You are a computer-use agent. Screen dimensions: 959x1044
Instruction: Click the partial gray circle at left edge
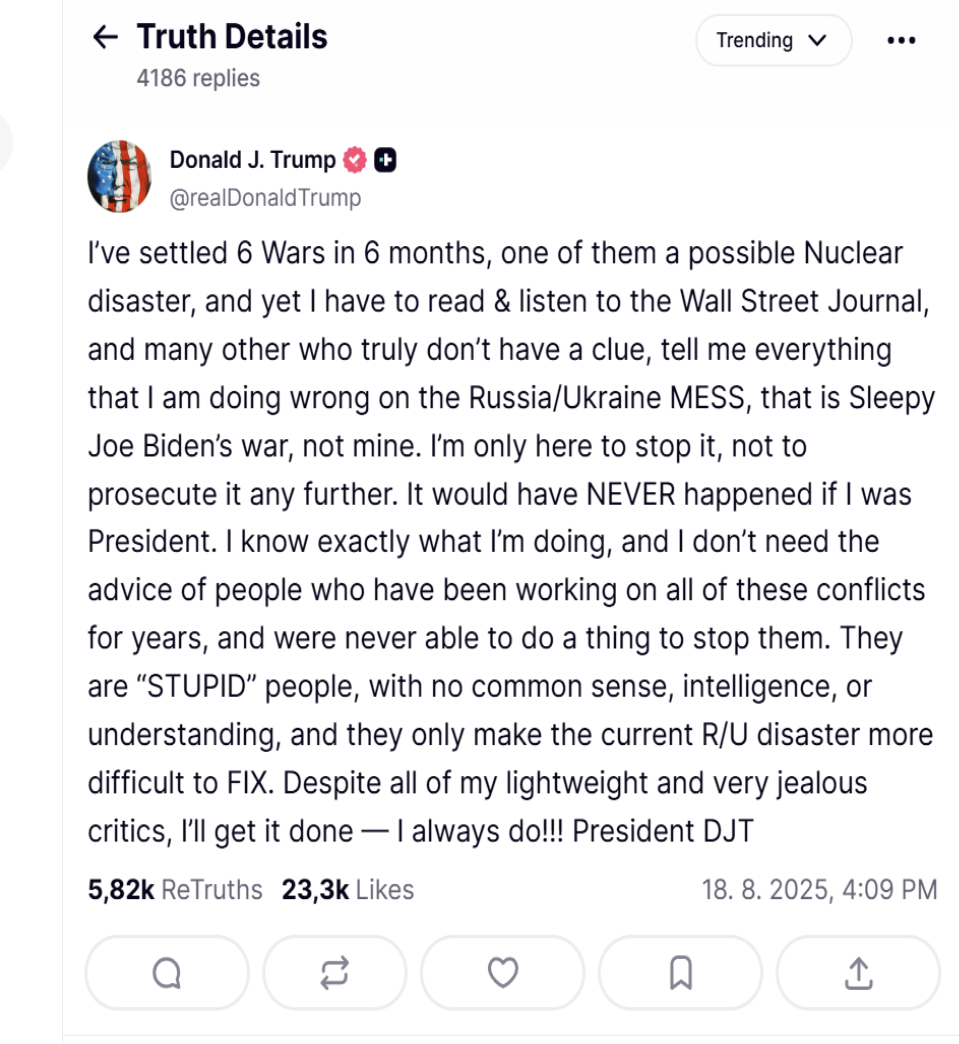tap(5, 142)
